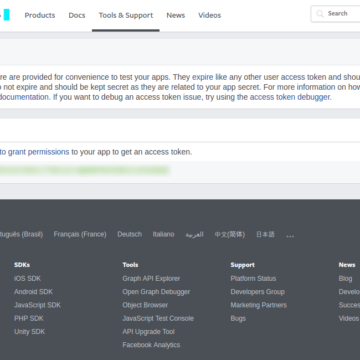Open Object Browser link

[145, 305]
